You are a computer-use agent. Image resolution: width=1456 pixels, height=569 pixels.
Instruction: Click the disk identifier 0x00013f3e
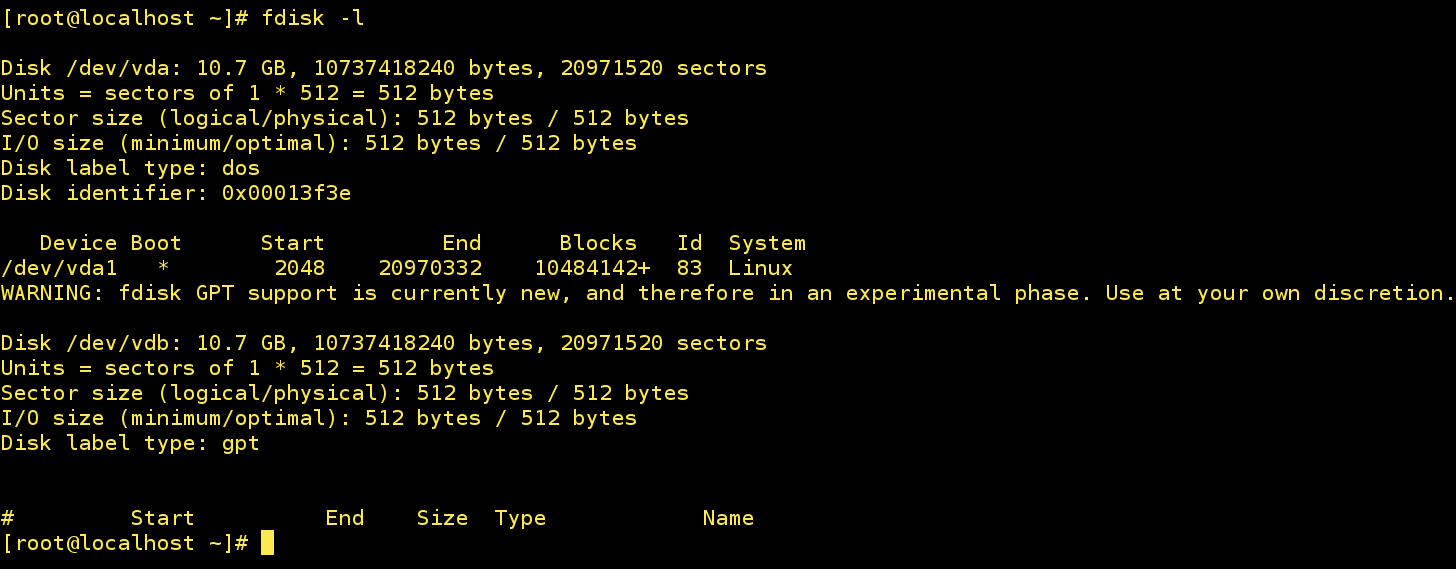click(286, 193)
